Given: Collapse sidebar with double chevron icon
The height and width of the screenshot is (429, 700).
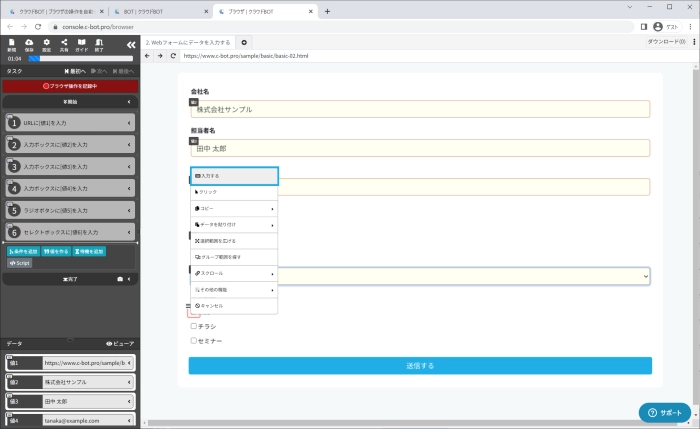Looking at the screenshot, I should coord(130,45).
